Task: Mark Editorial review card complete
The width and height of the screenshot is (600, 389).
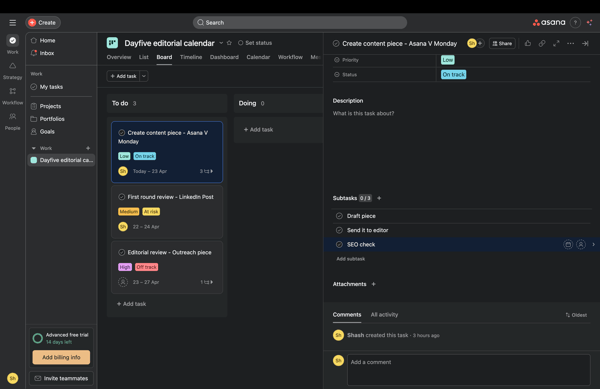Action: coord(122,252)
